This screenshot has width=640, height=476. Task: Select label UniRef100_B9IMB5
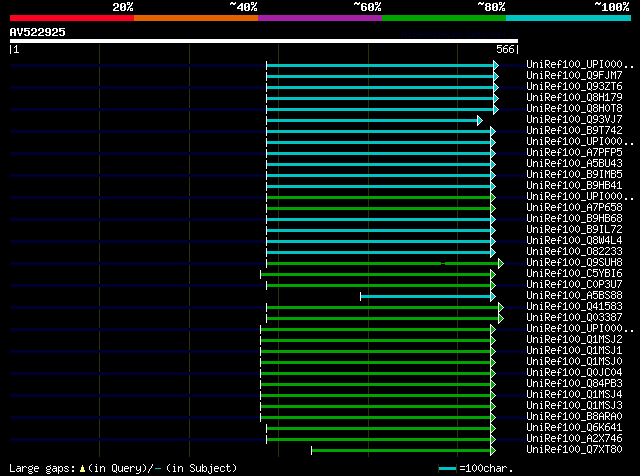(x=574, y=175)
